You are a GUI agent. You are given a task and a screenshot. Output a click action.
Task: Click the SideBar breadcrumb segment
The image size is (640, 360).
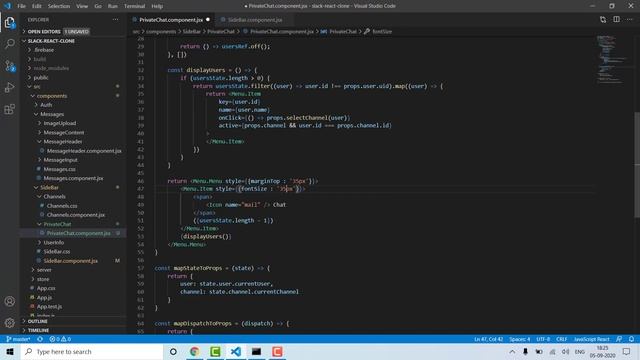pos(191,31)
